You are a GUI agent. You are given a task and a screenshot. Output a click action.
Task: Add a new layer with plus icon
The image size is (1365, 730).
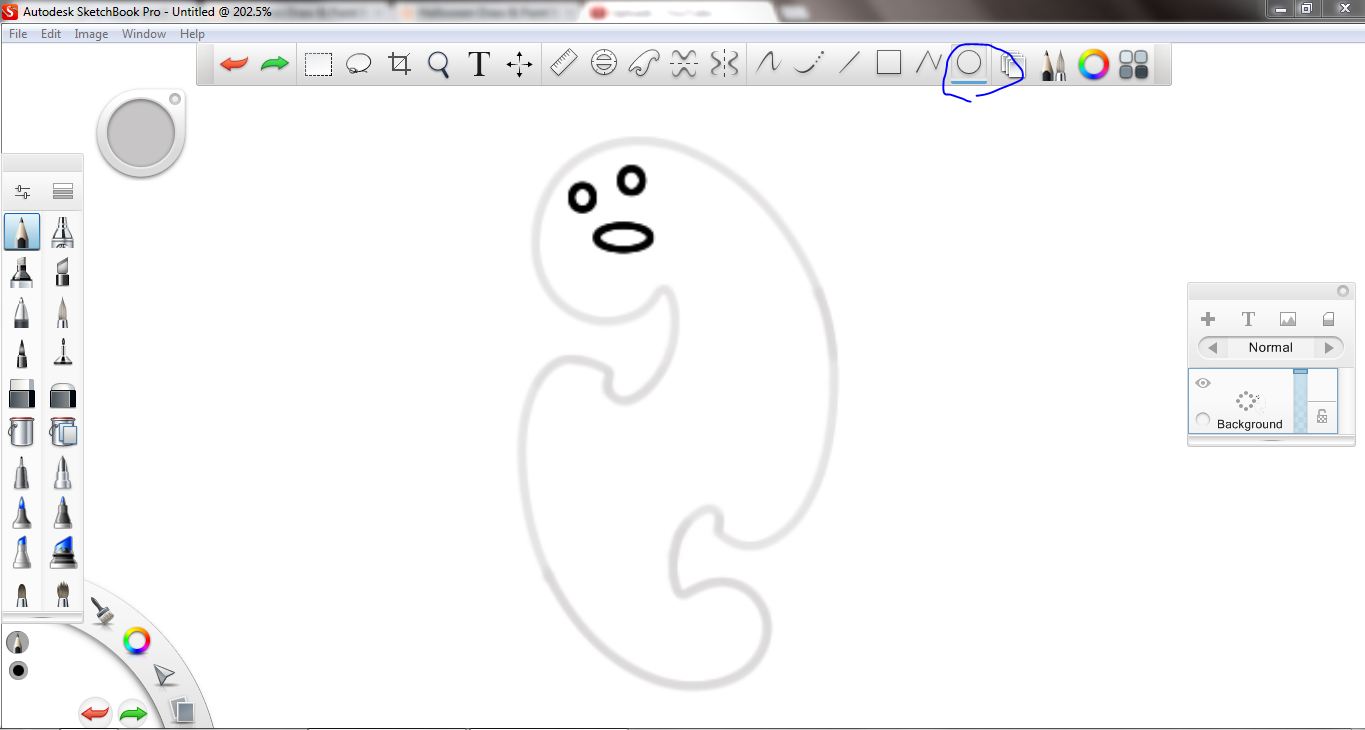click(x=1208, y=319)
